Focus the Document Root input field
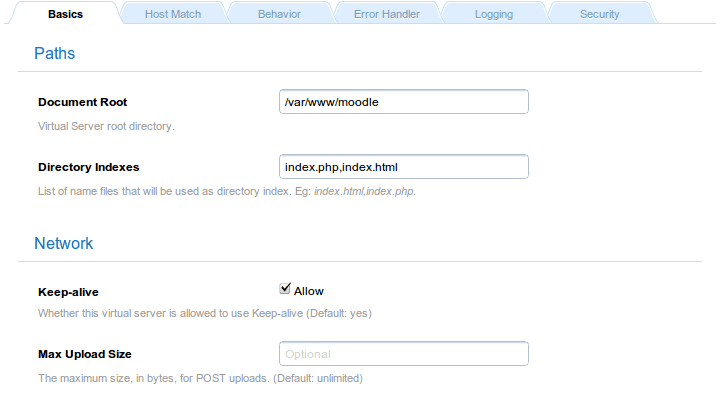The width and height of the screenshot is (720, 400). point(403,102)
